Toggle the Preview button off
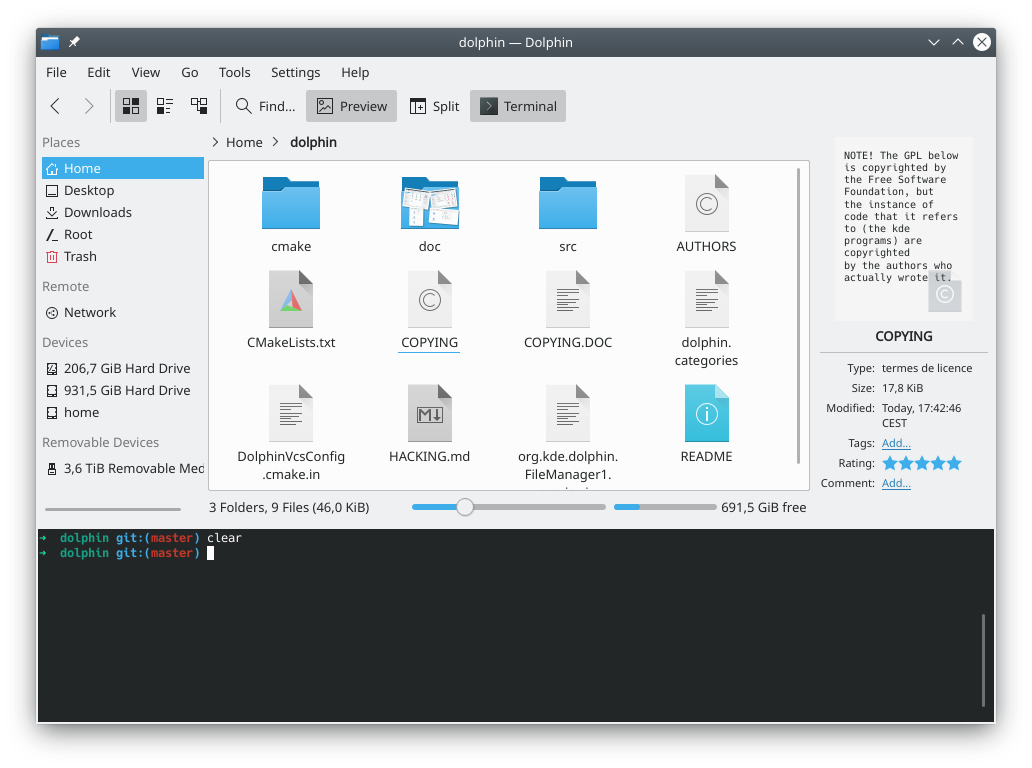This screenshot has width=1032, height=768. tap(351, 106)
